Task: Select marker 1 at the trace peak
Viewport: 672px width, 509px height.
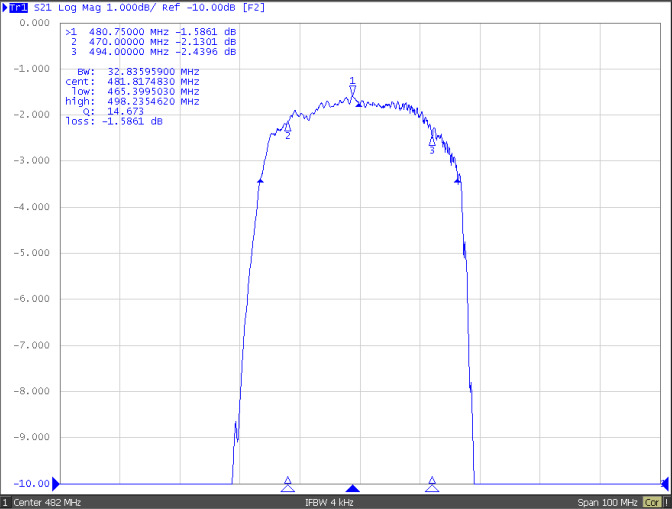Action: pos(352,91)
